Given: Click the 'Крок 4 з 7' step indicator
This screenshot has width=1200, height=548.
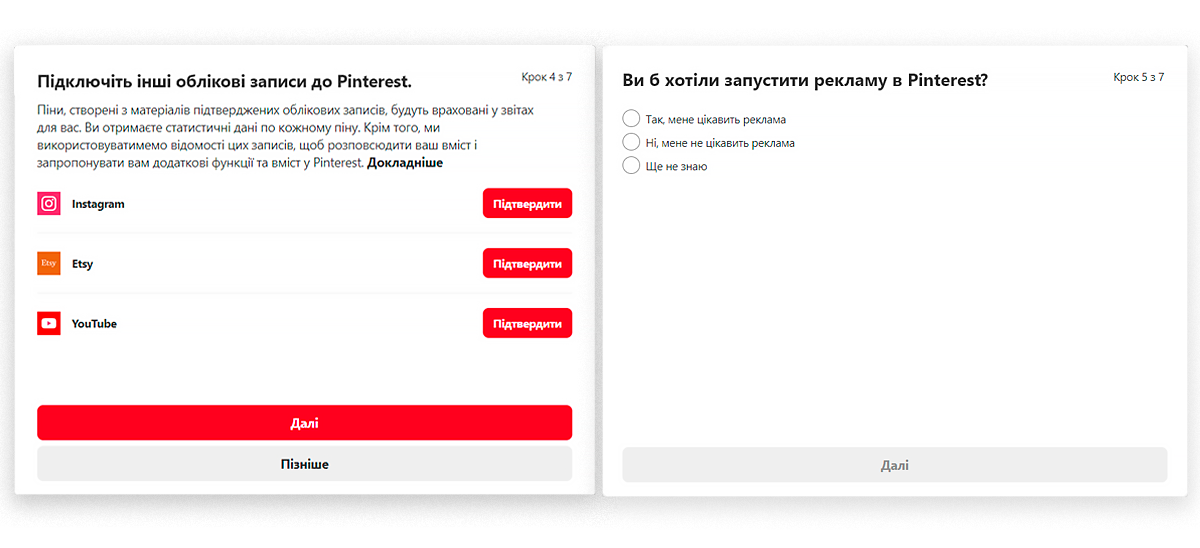Looking at the screenshot, I should point(547,77).
